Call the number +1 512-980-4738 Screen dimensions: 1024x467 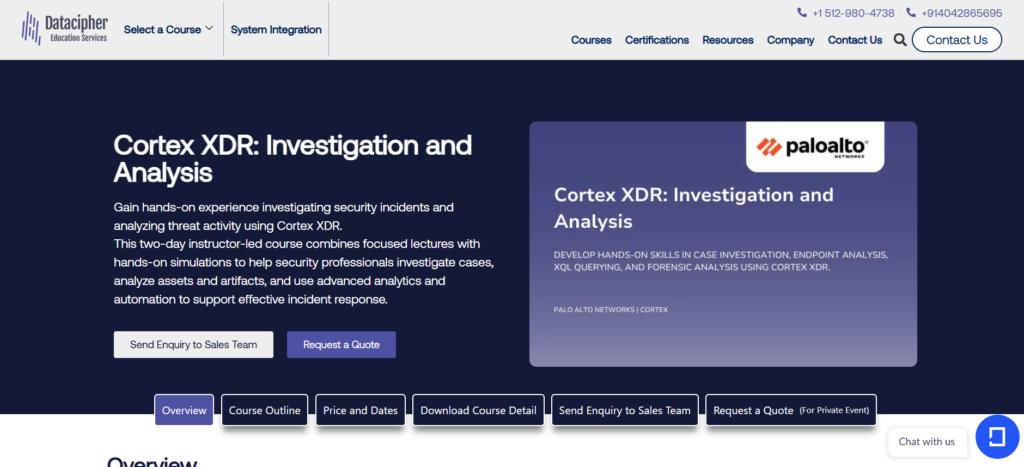[x=853, y=13]
